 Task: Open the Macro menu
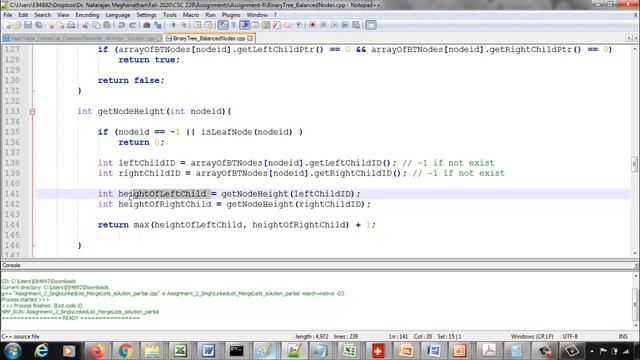click(x=191, y=15)
